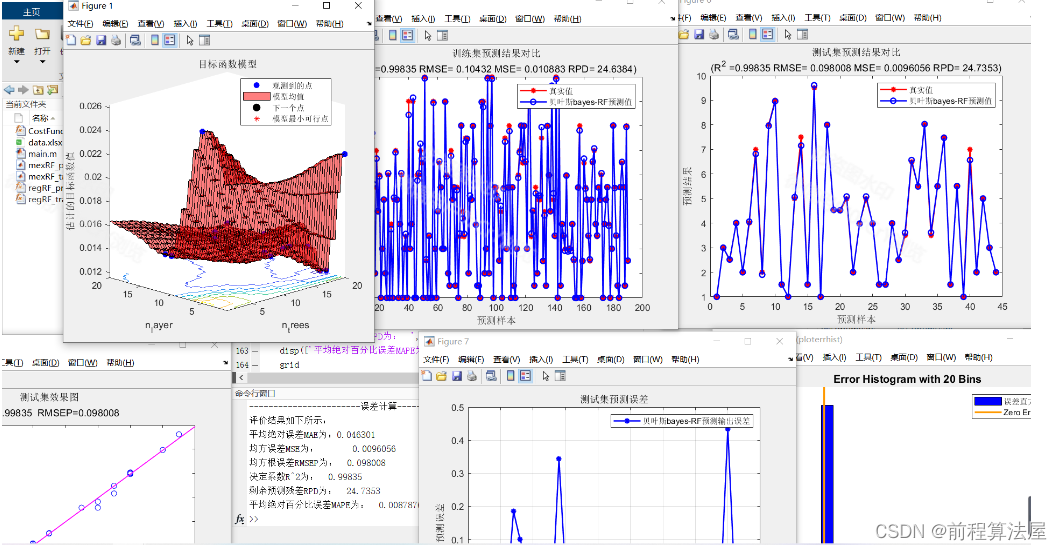The width and height of the screenshot is (1062, 550).
Task: Click Open File icon in Figure 1 toolbar
Action: click(x=86, y=41)
